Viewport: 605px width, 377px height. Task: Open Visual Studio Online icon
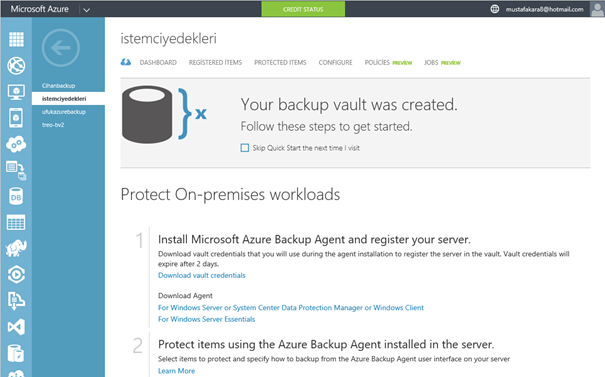click(x=16, y=327)
